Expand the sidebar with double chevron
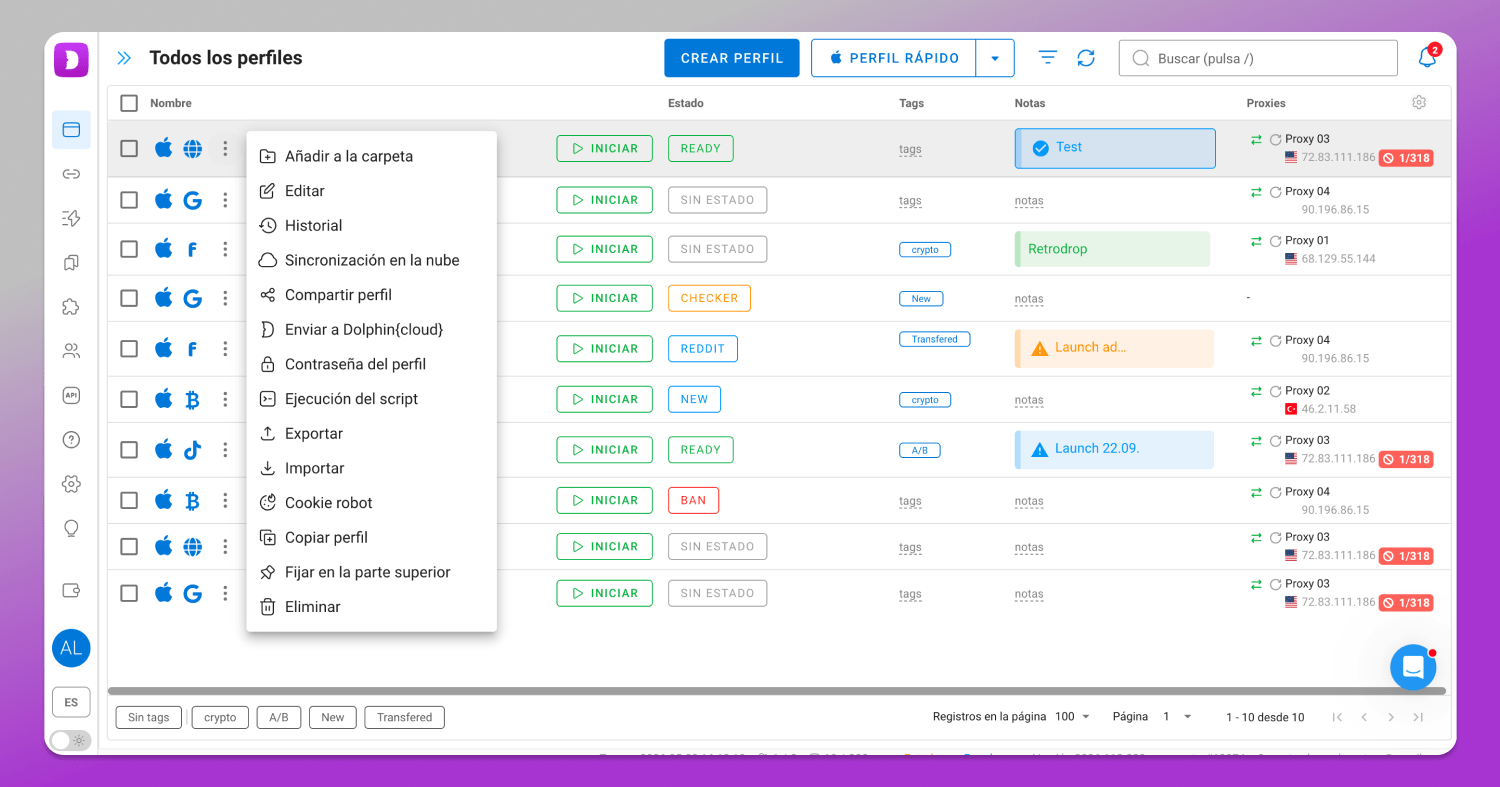 124,58
